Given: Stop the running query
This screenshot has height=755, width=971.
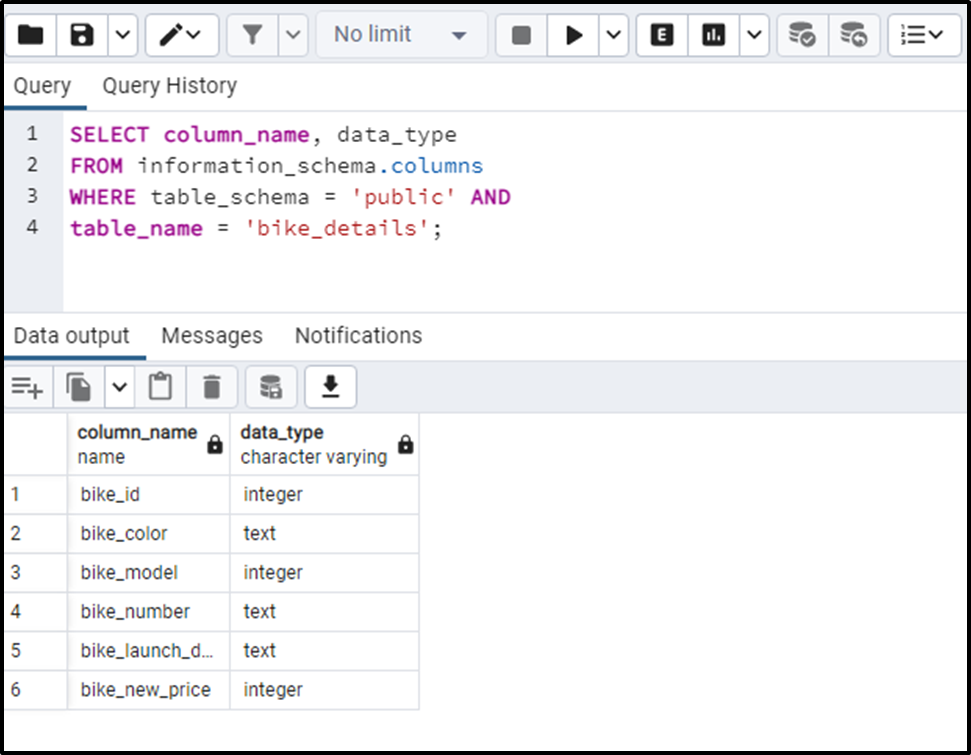Looking at the screenshot, I should pos(520,34).
